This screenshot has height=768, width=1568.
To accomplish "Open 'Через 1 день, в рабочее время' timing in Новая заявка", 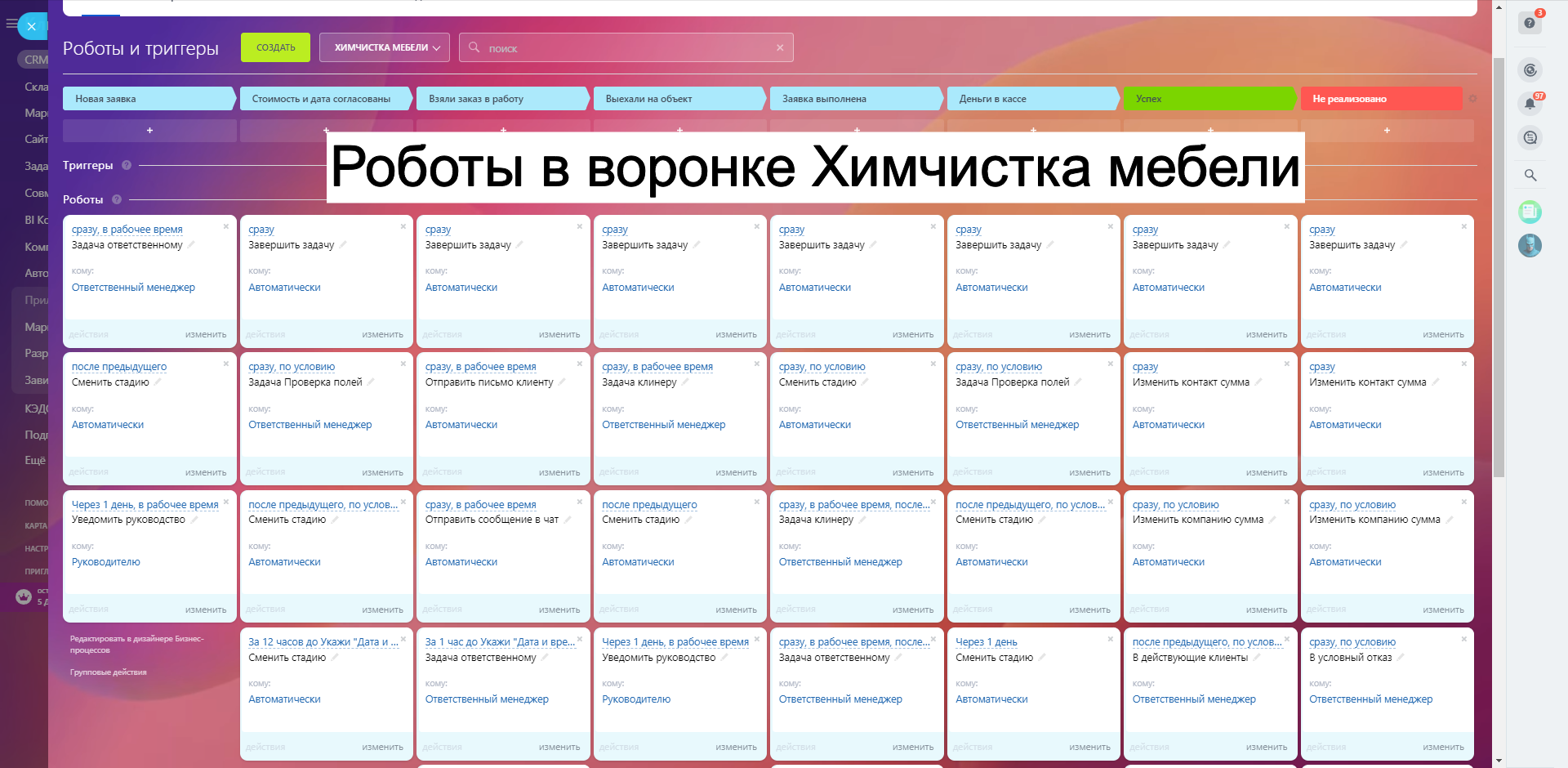I will pyautogui.click(x=145, y=505).
